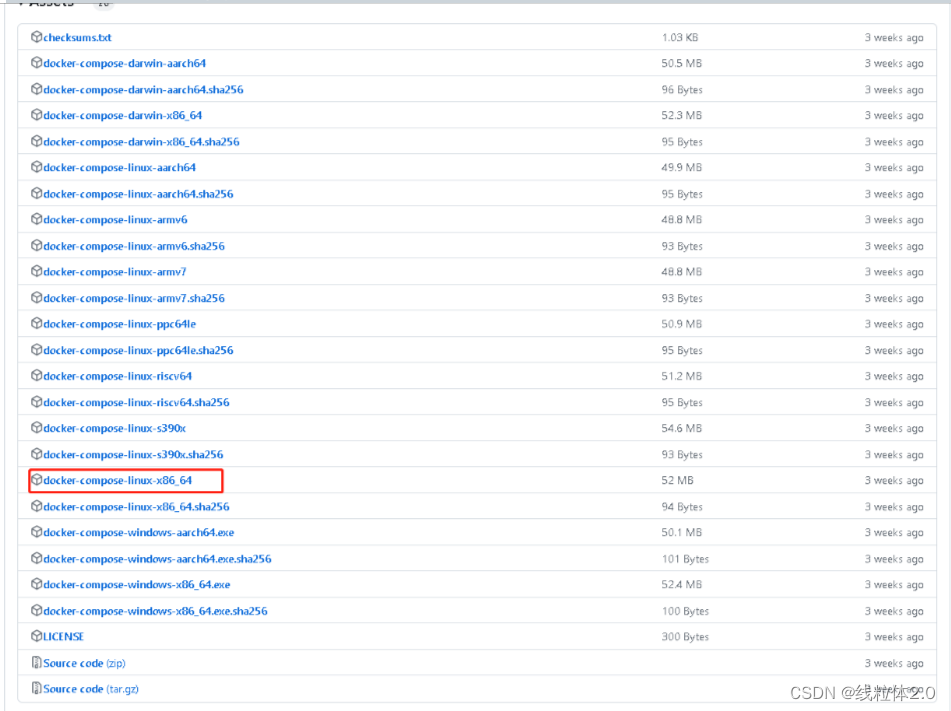Click package icon beside docker-compose-windows-aarch64.exe.sha256
The width and height of the screenshot is (951, 711).
36,559
